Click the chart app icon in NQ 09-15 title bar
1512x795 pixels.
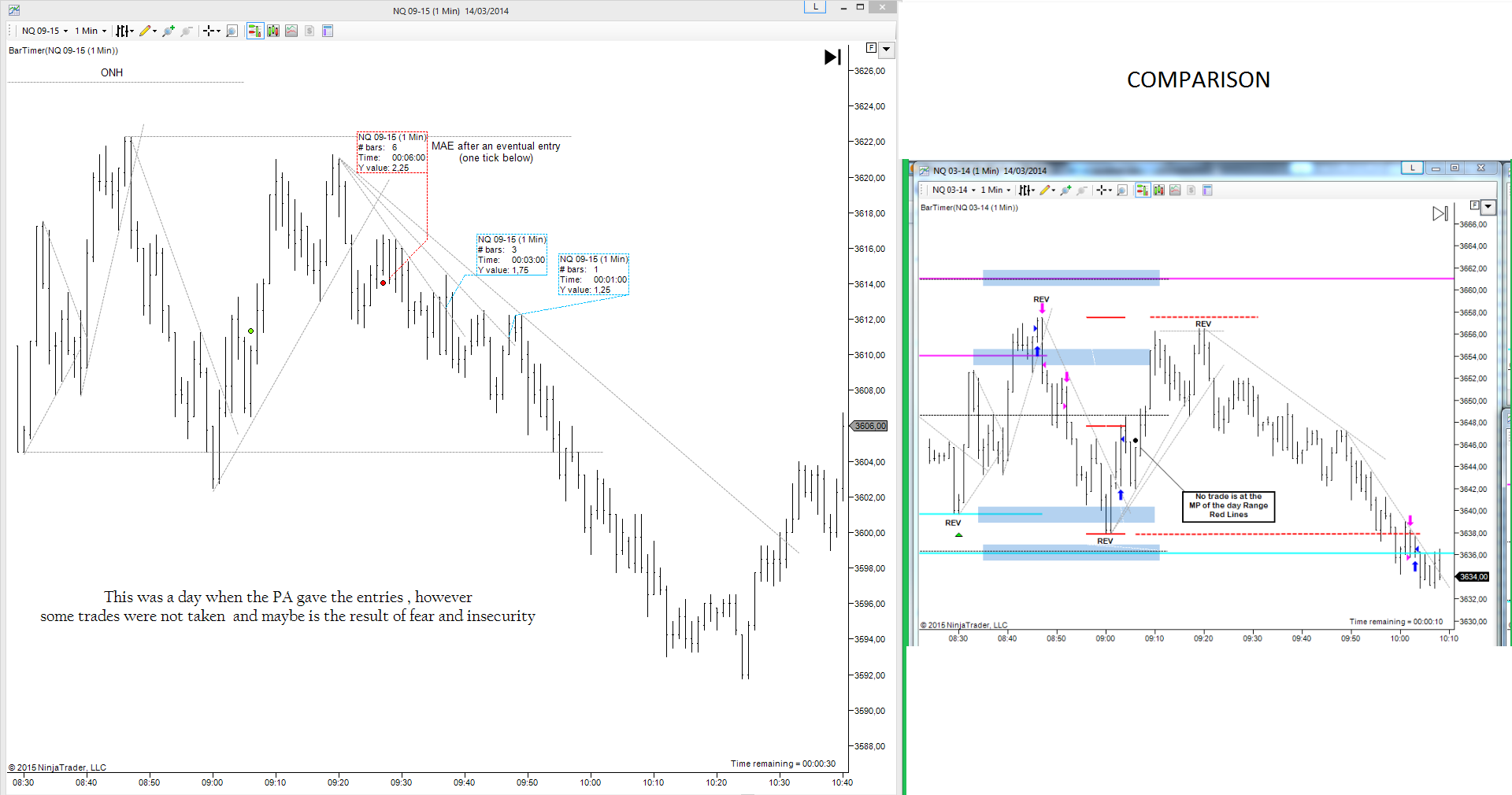(x=14, y=10)
